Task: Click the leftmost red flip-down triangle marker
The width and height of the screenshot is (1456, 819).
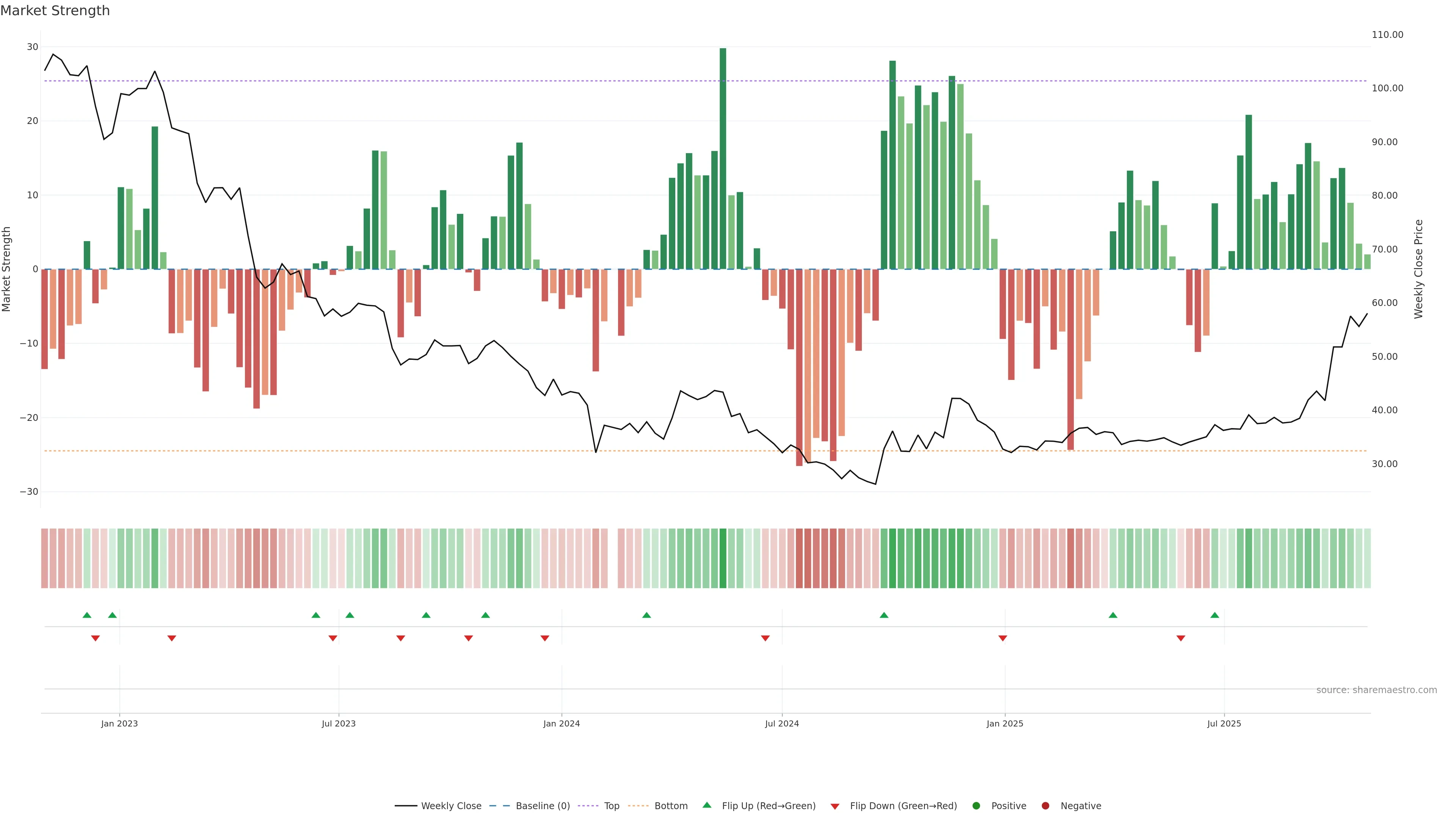Action: (96, 638)
